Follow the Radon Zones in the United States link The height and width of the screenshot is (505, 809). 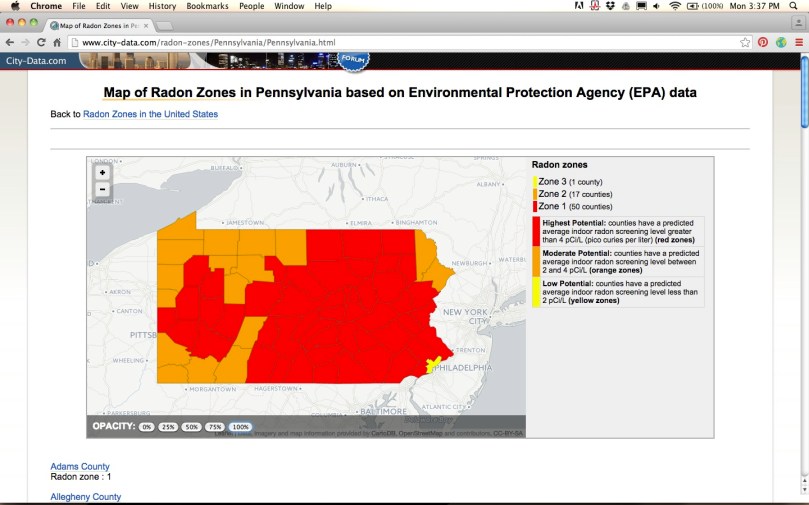(150, 114)
